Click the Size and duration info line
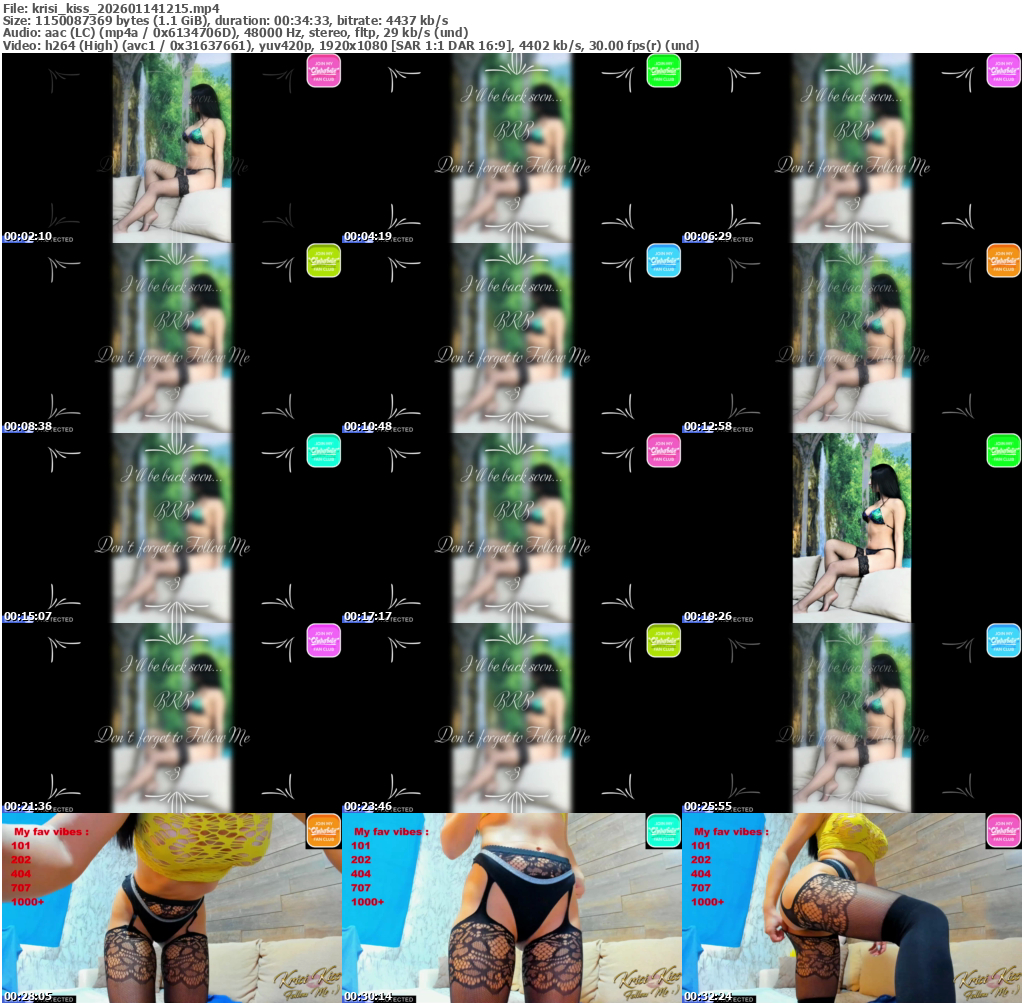The height and width of the screenshot is (1003, 1024). [x=225, y=20]
